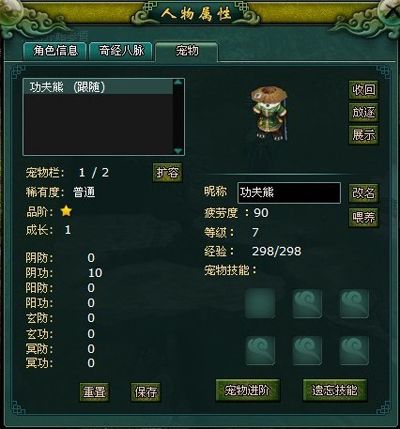Click the 遗忘技能 forget skill button
Viewport: 400px width, 429px height.
coord(335,390)
